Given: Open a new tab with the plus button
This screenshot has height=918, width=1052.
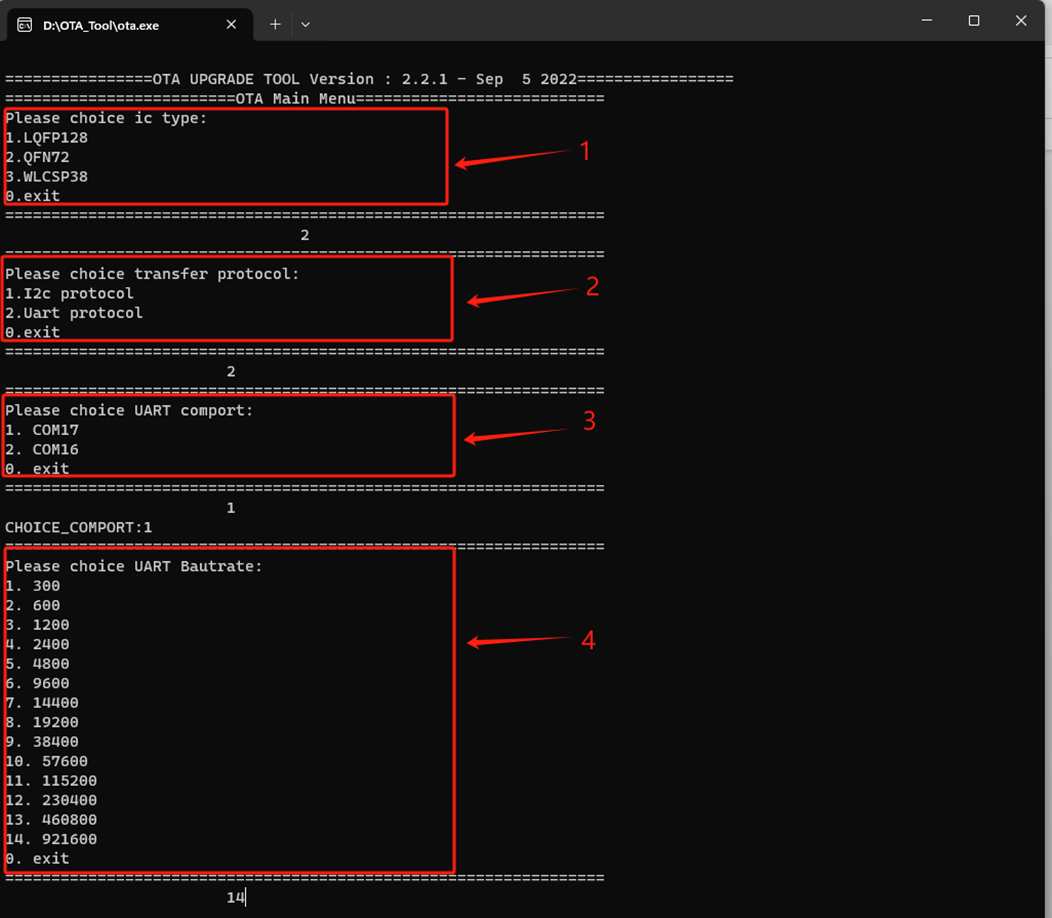Looking at the screenshot, I should (275, 25).
